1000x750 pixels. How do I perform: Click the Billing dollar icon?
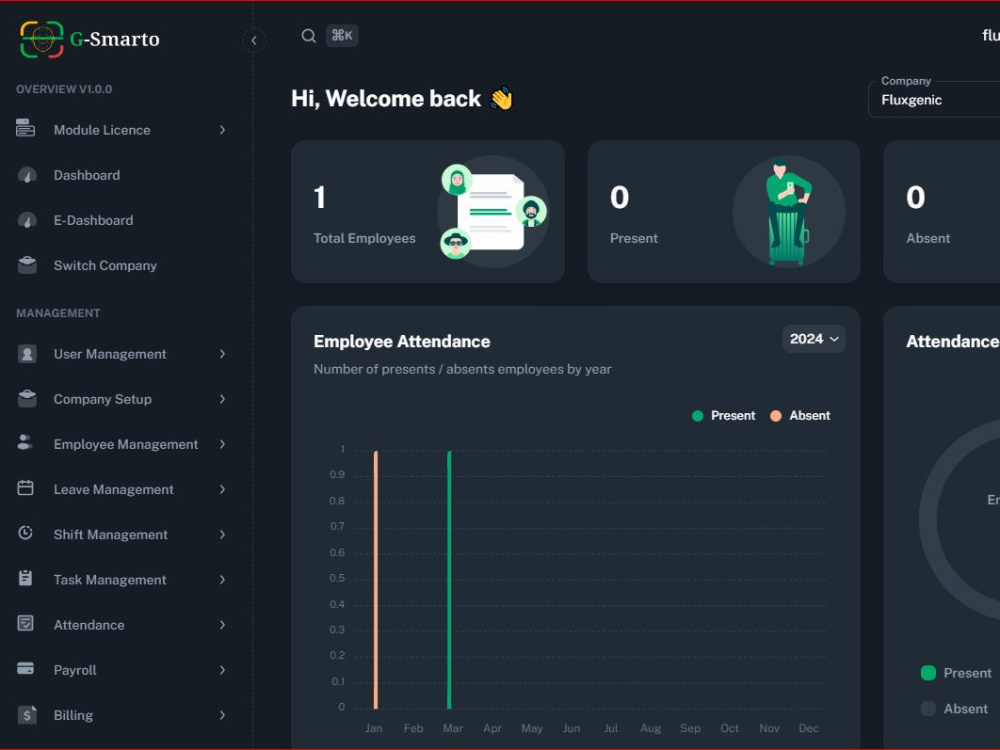(x=27, y=715)
